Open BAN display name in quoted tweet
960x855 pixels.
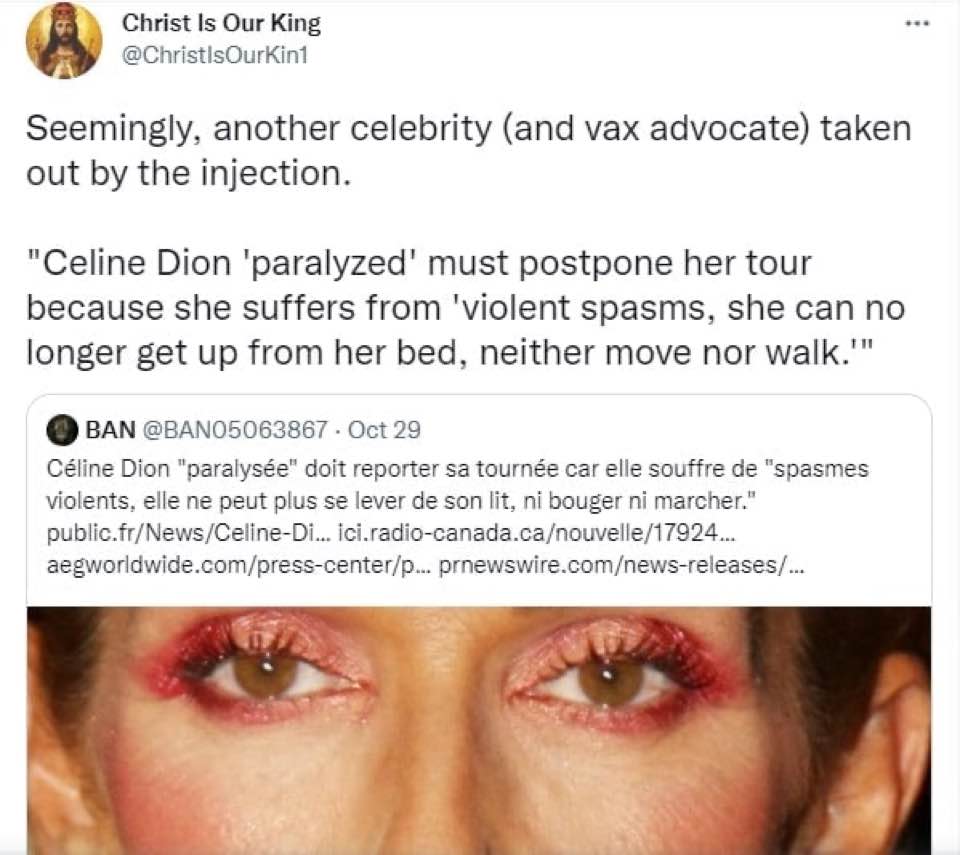click(x=110, y=430)
